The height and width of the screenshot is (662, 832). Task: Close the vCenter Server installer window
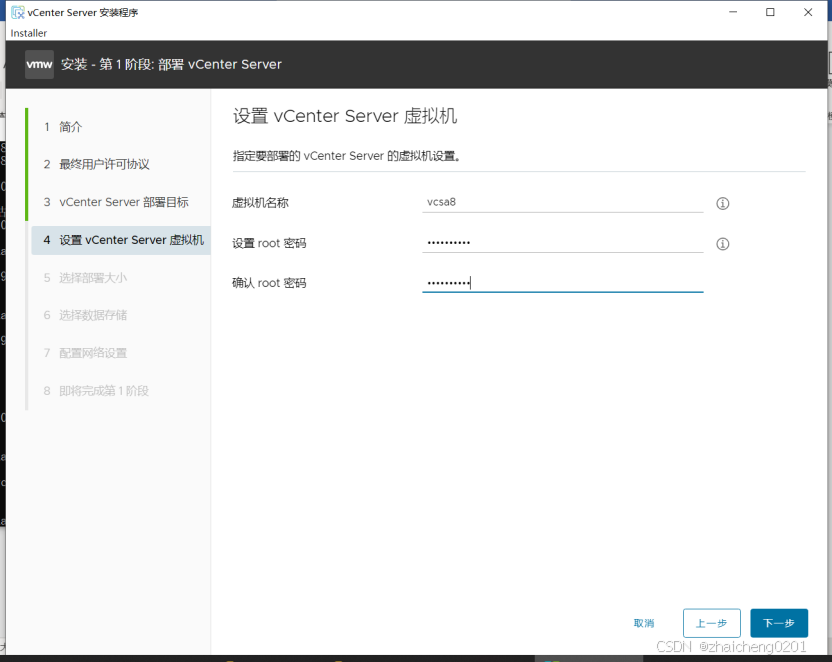click(808, 12)
